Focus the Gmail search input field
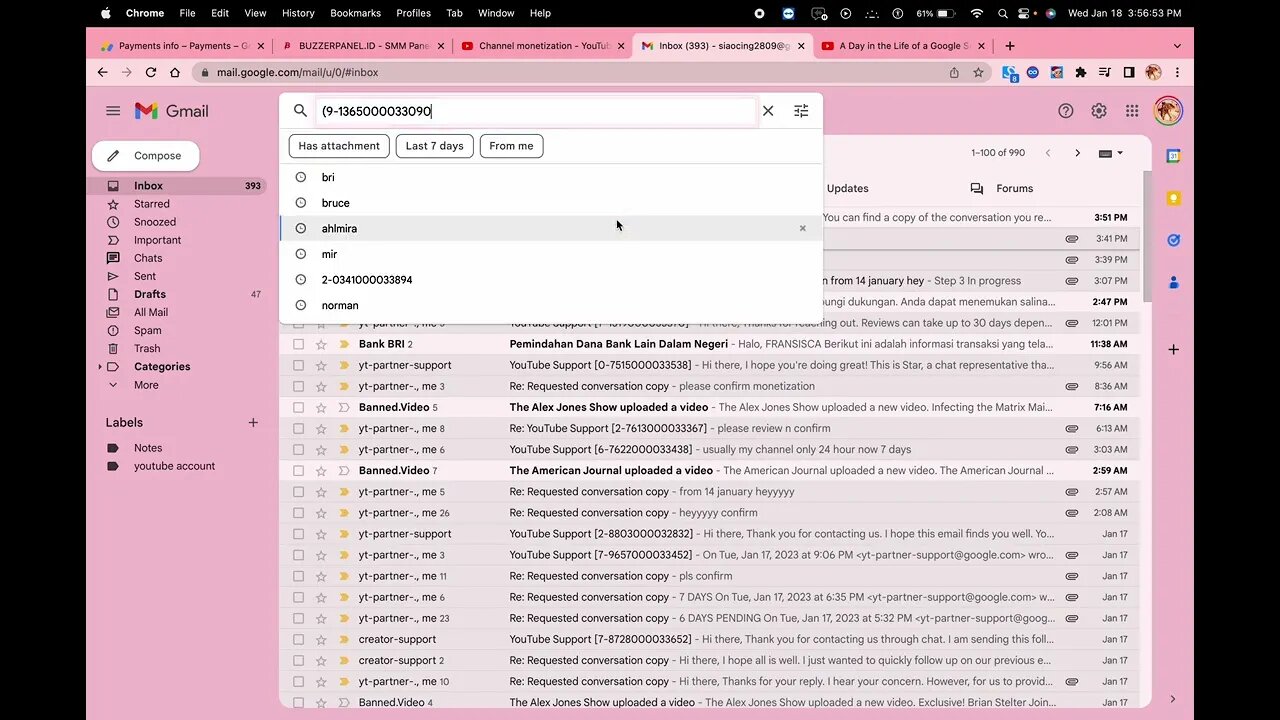The width and height of the screenshot is (1280, 720). click(537, 111)
